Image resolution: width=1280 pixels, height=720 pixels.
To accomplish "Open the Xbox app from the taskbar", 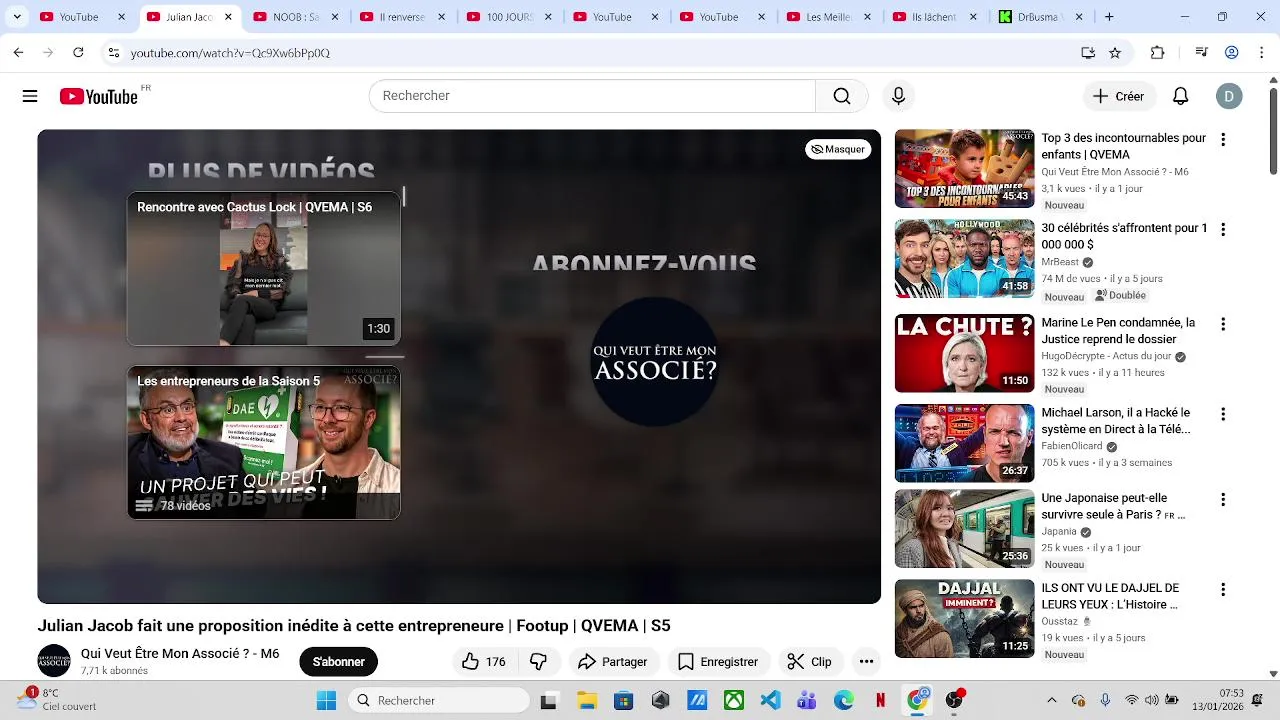I will pyautogui.click(x=734, y=700).
